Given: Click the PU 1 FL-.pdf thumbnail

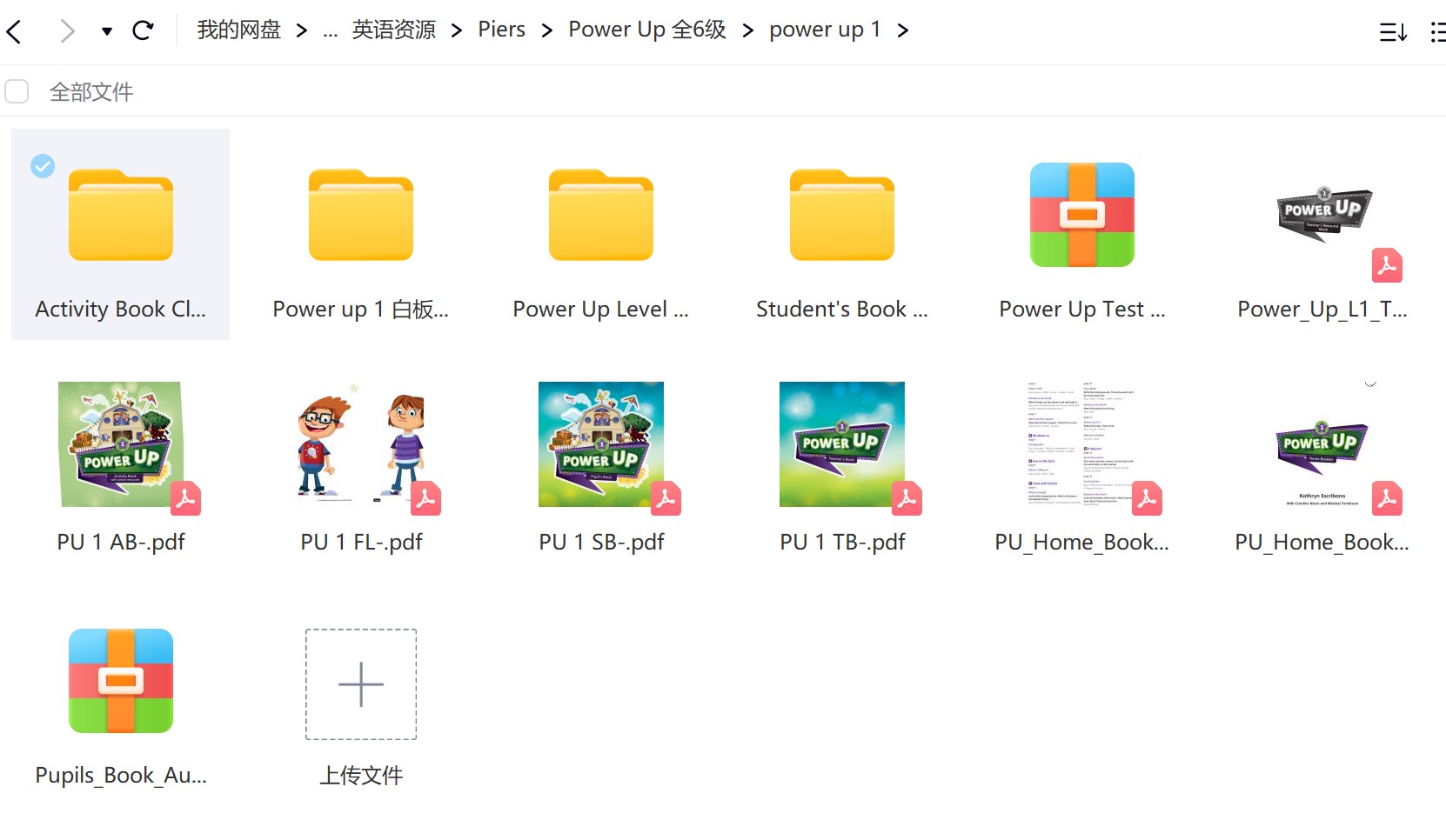Looking at the screenshot, I should coord(360,443).
